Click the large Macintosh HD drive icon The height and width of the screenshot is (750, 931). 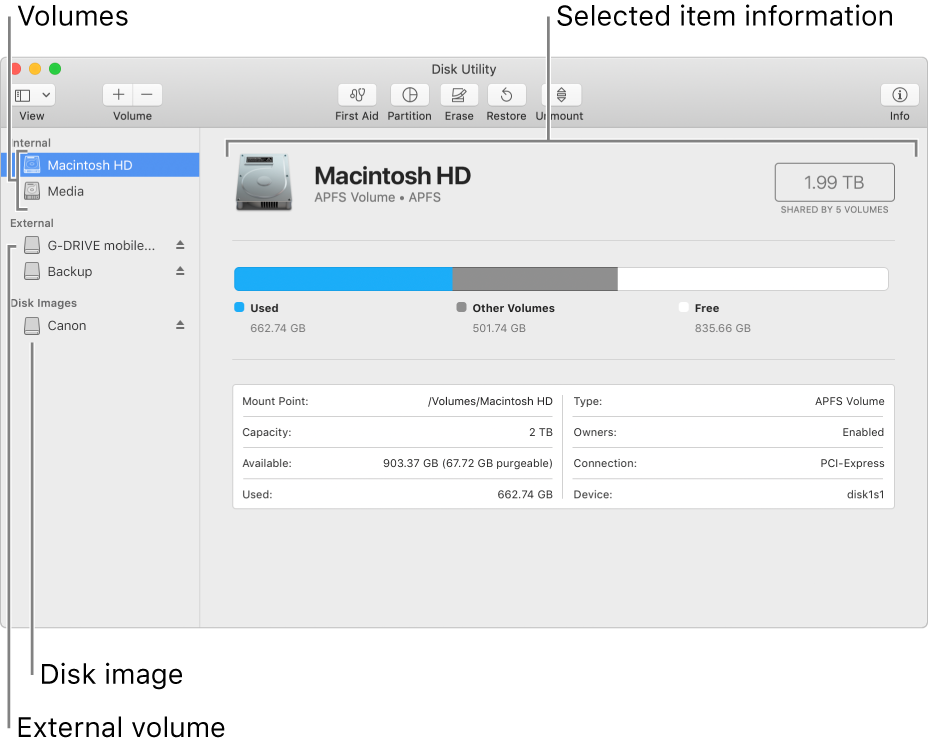pos(264,183)
